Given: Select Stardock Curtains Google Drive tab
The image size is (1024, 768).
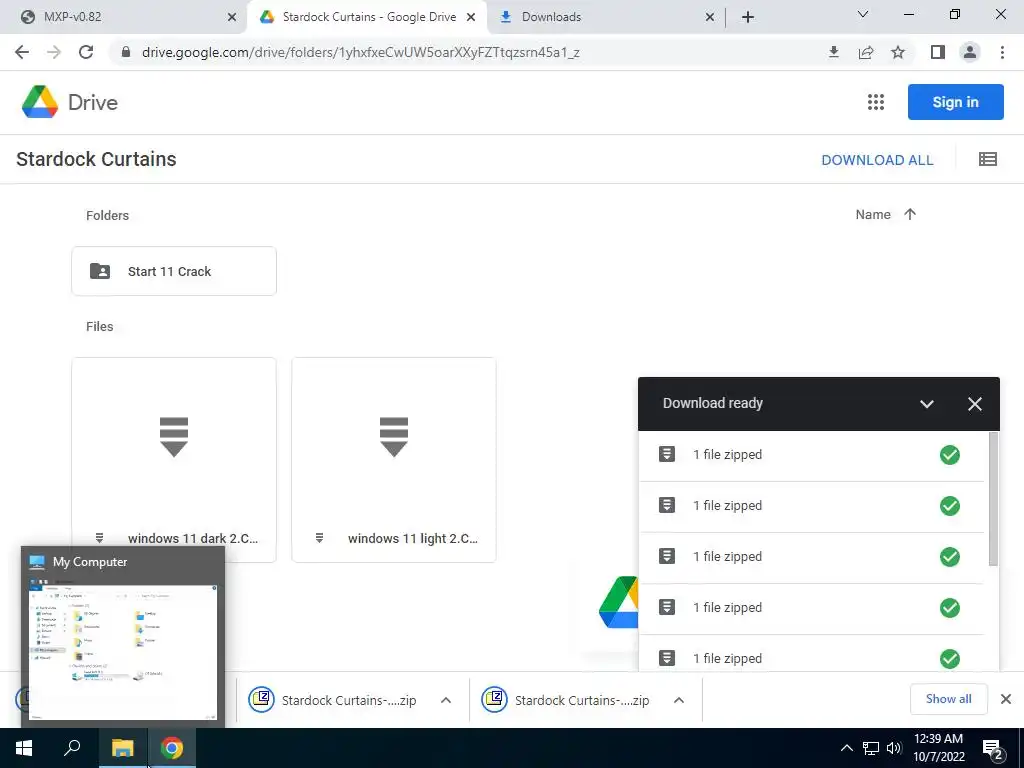Looking at the screenshot, I should tap(366, 17).
